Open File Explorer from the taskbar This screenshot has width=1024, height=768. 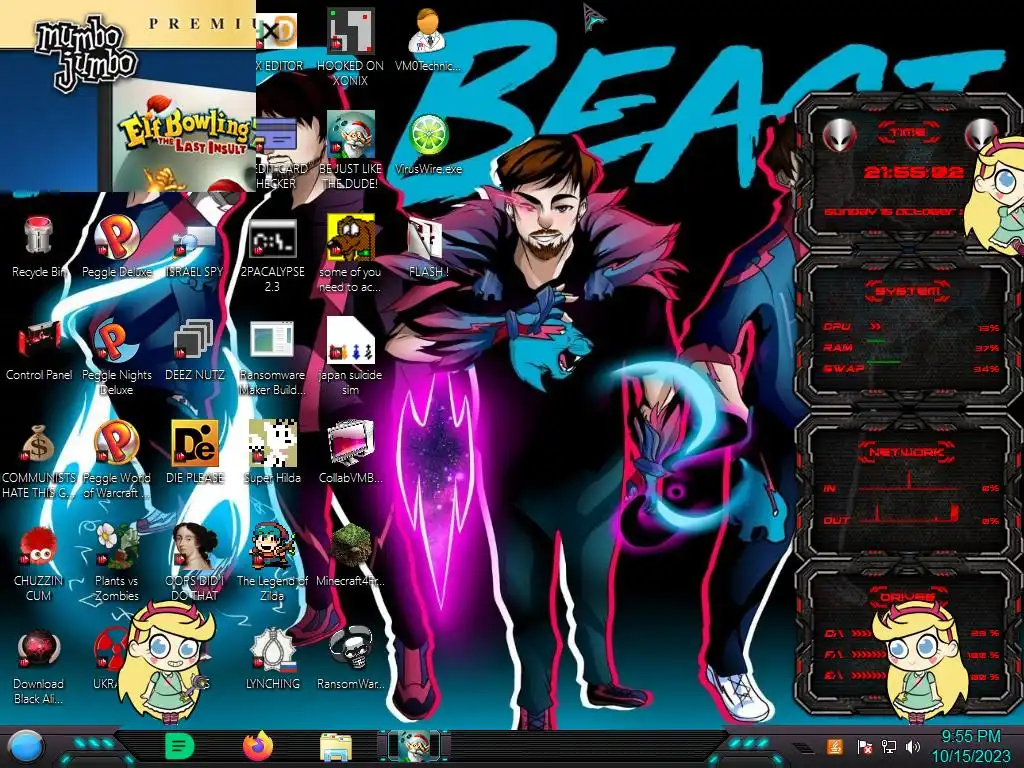click(336, 746)
